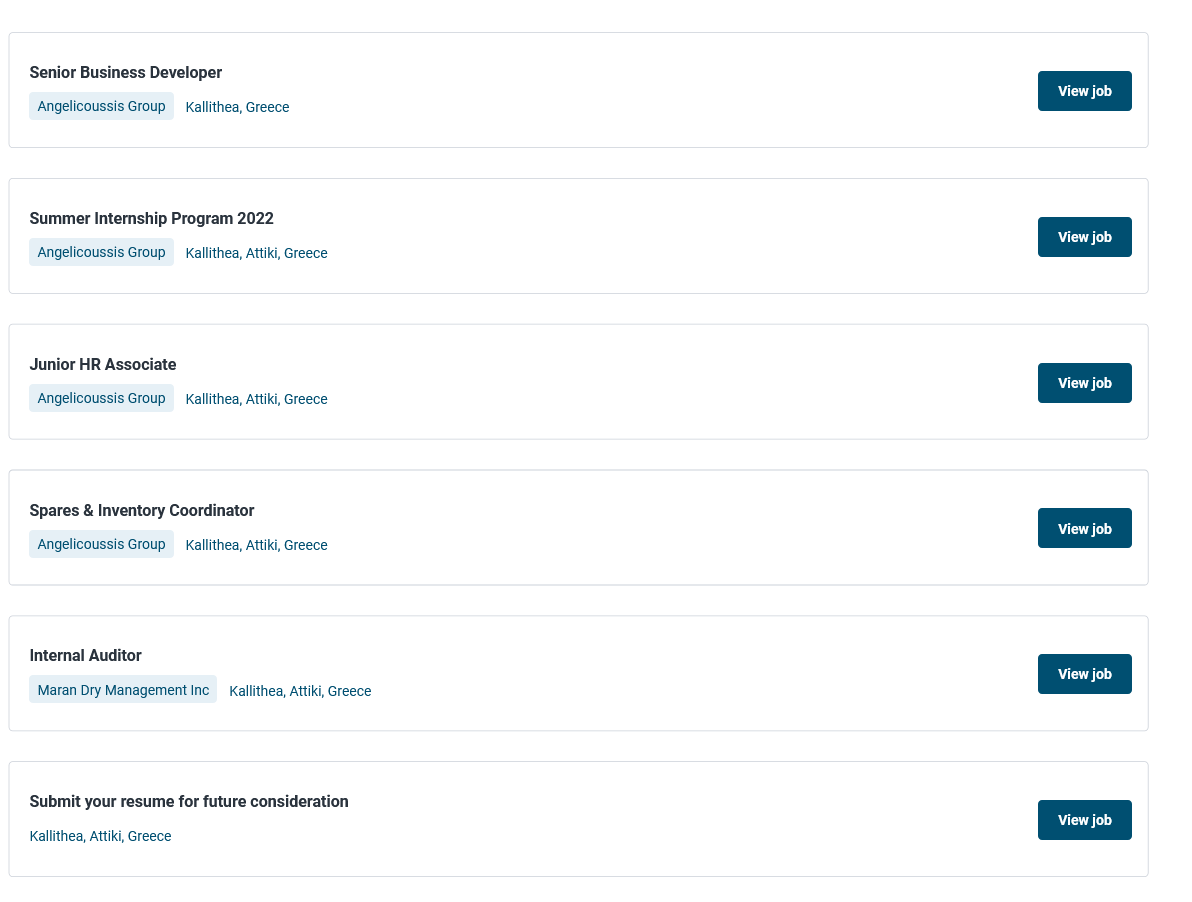Select the Maran Dry Management Inc tag

tap(123, 690)
